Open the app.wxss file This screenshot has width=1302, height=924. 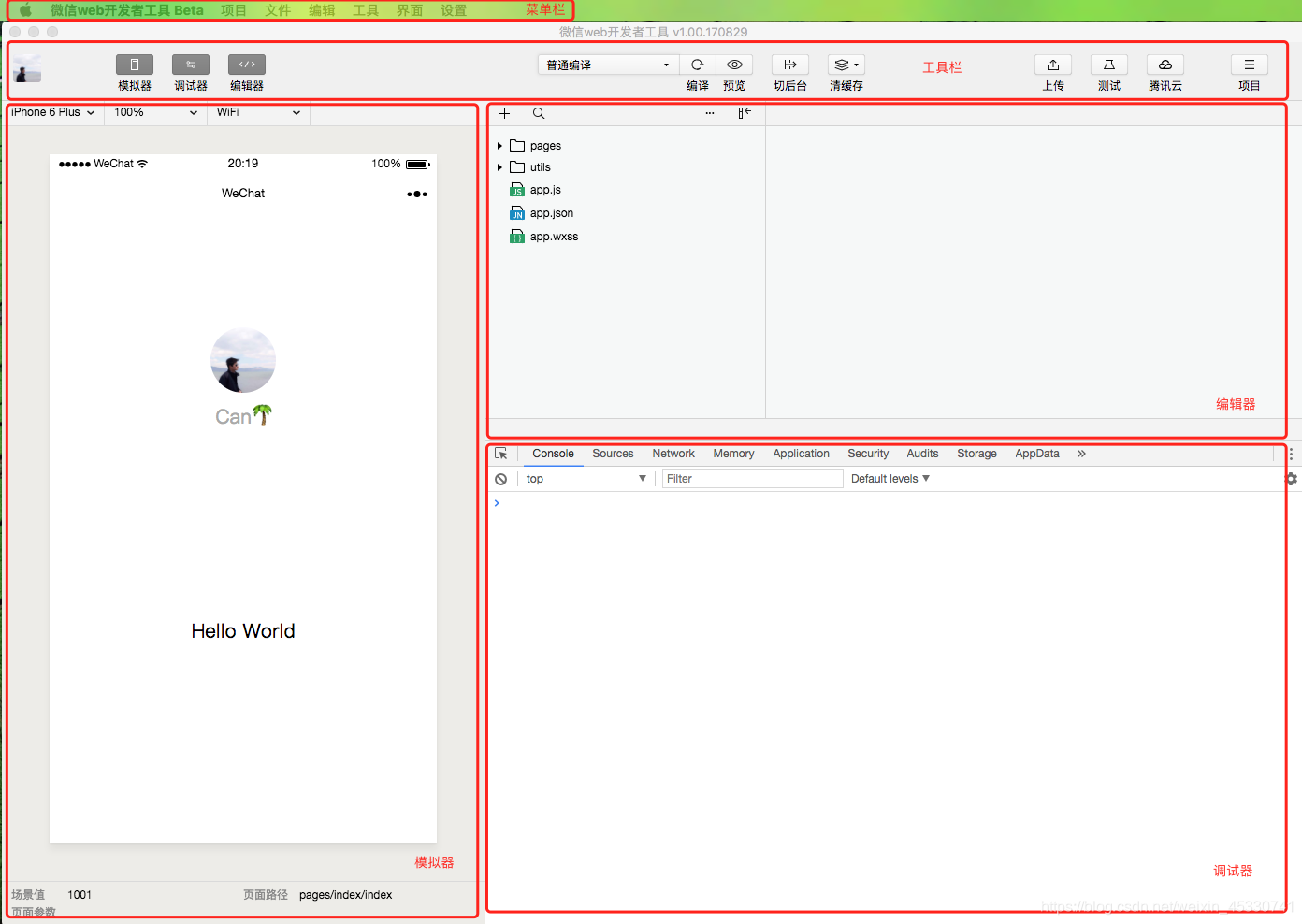[x=554, y=237]
